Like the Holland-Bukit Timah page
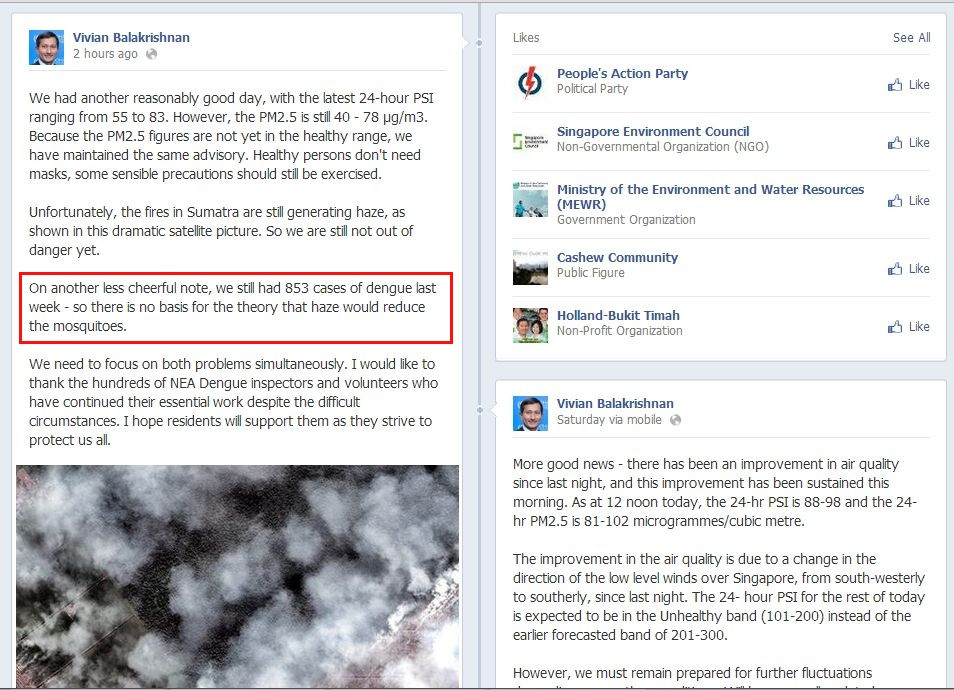954x690 pixels. (x=908, y=327)
